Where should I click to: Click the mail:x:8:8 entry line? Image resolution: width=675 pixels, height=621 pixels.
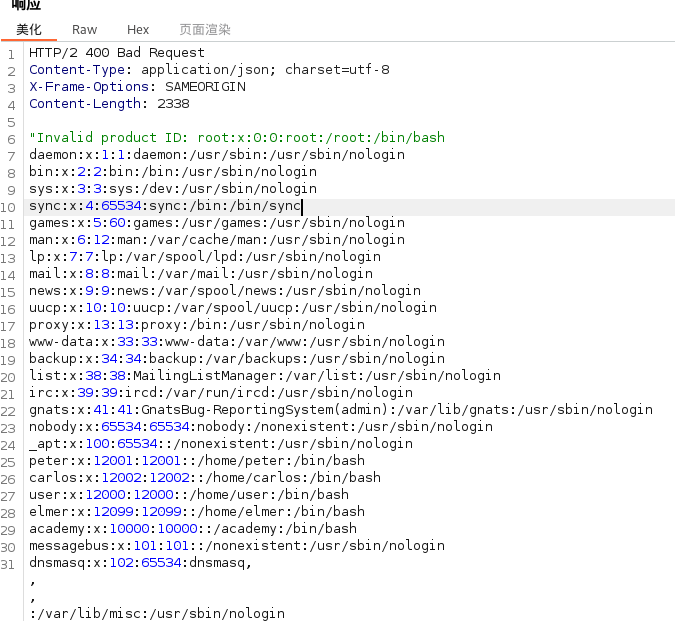pos(201,274)
